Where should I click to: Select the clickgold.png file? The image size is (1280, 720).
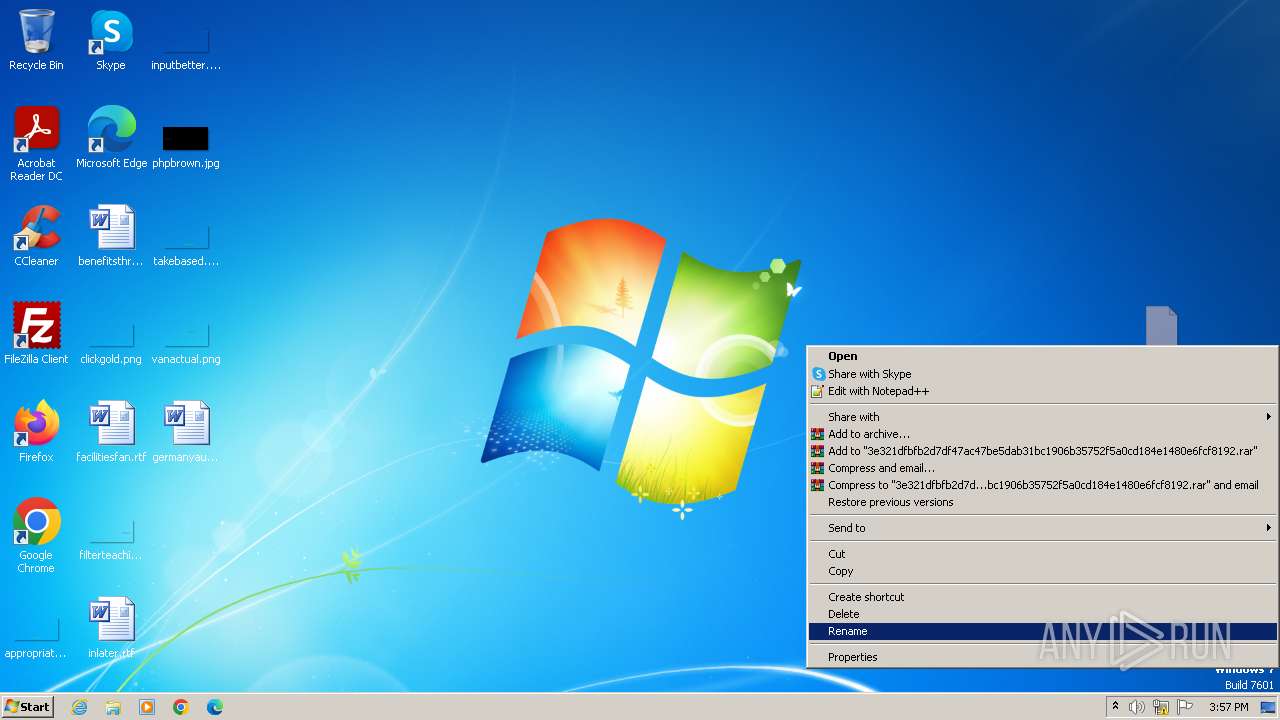click(x=111, y=343)
